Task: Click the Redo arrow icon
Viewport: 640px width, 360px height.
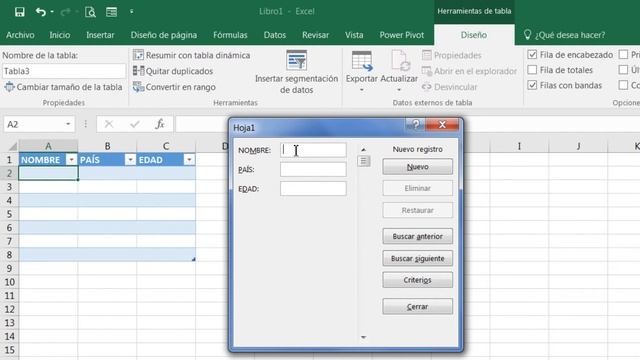Action: click(65, 12)
